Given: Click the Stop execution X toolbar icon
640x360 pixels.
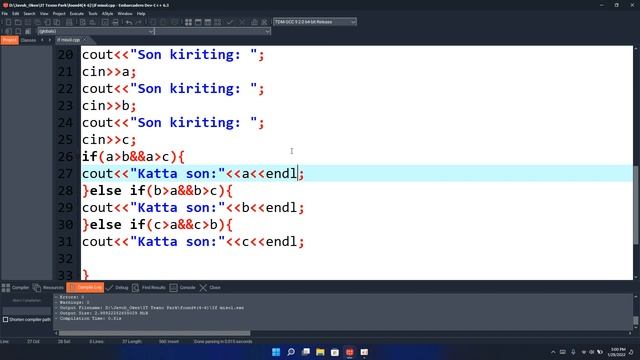Looking at the screenshot, I should click(x=242, y=22).
